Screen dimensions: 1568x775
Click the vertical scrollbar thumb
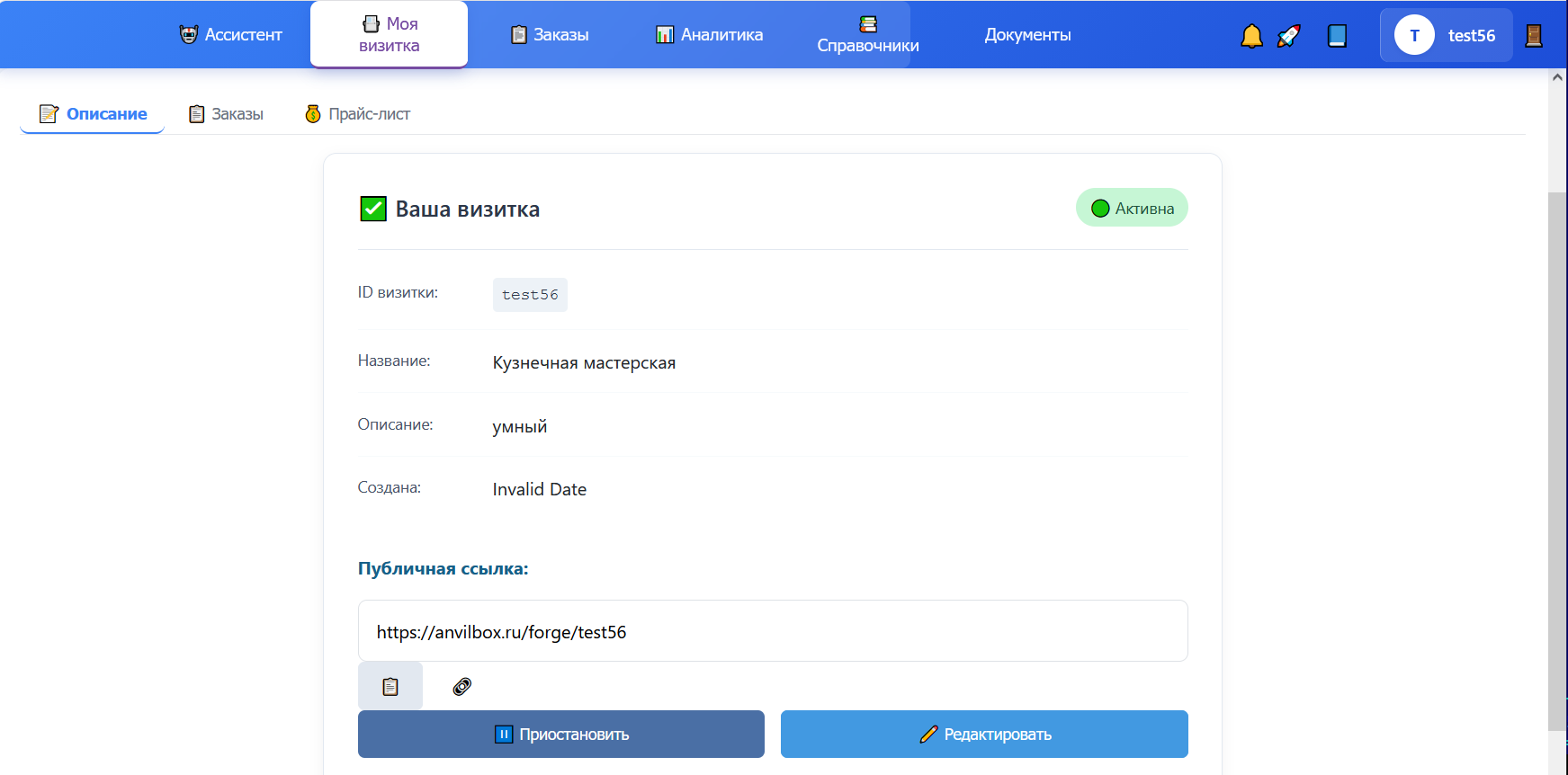point(1557,461)
